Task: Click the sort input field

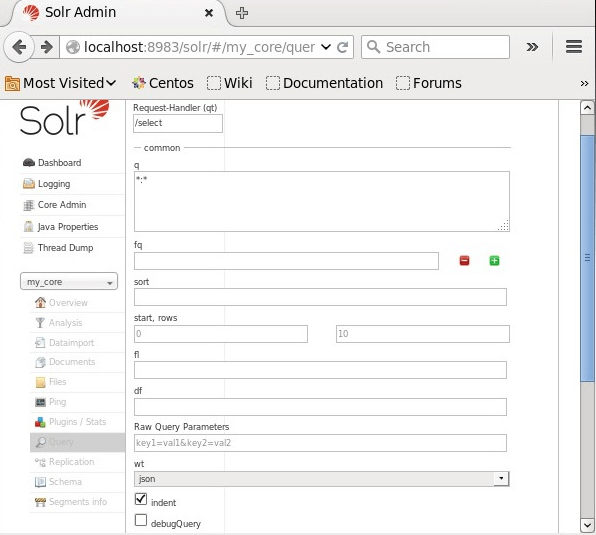Action: [320, 297]
